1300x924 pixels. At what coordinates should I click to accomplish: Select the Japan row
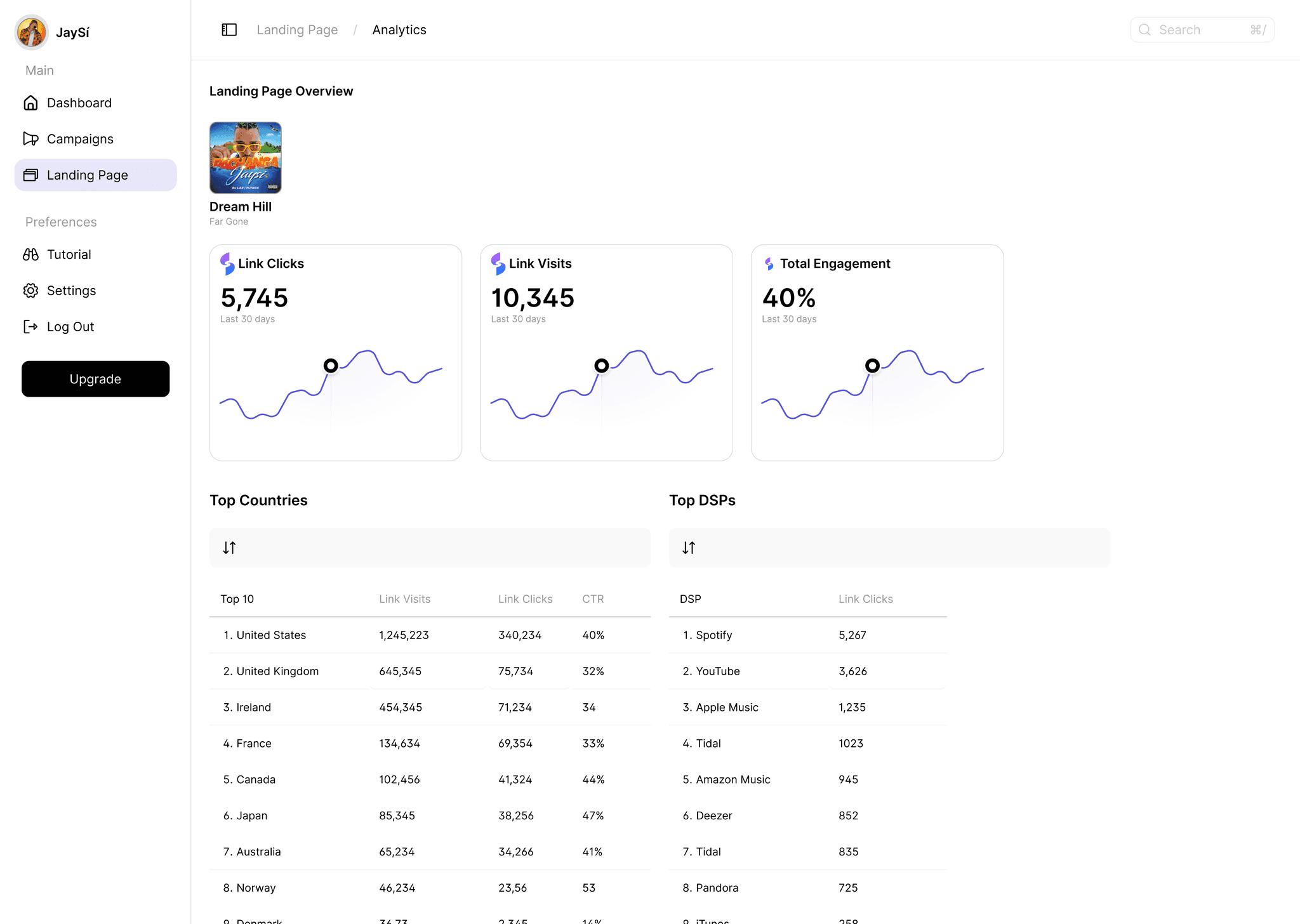(430, 816)
